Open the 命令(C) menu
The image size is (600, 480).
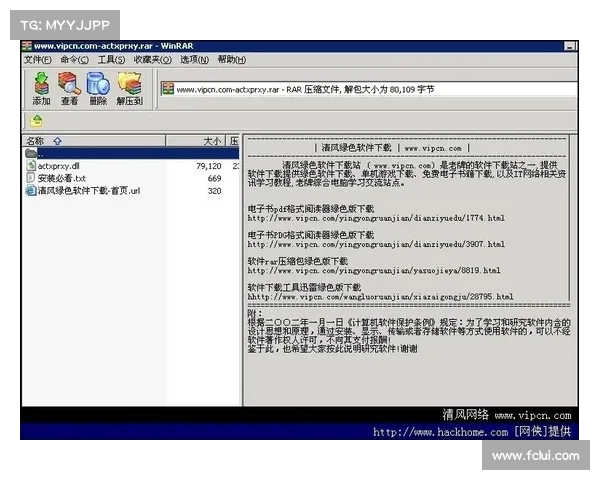(x=75, y=60)
